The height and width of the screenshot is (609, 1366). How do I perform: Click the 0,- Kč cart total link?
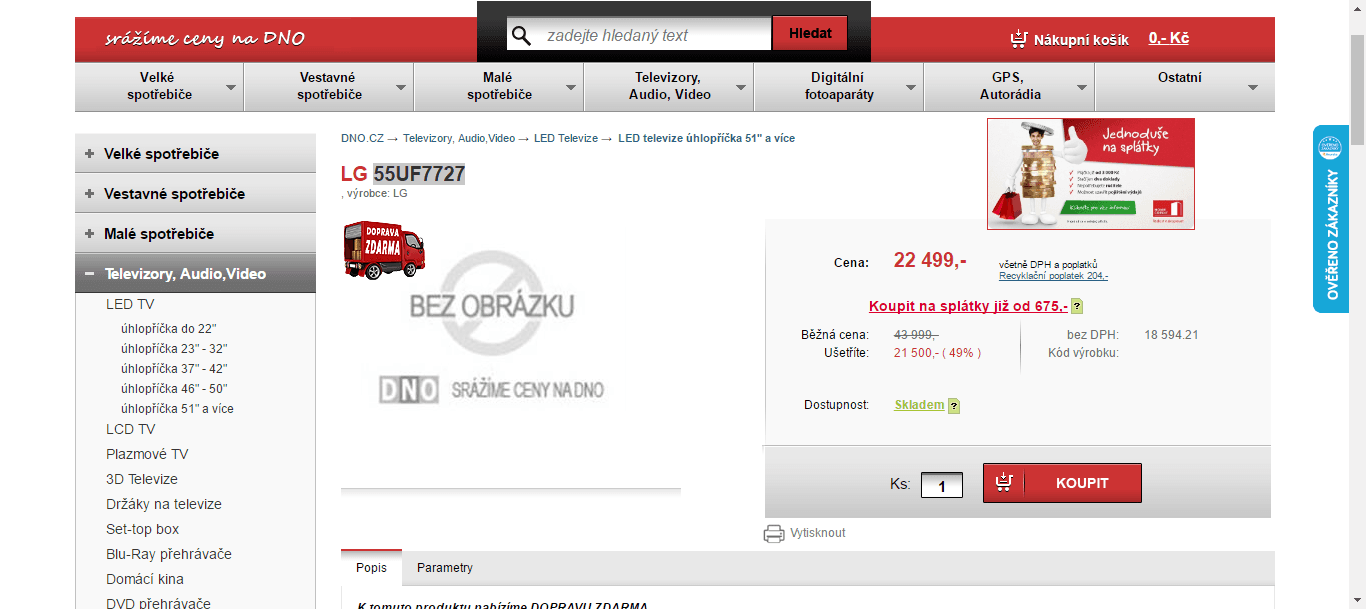pos(1169,38)
